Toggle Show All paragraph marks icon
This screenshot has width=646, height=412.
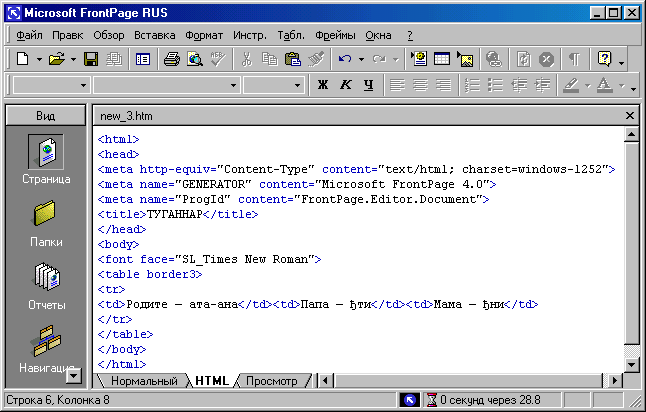tap(575, 60)
